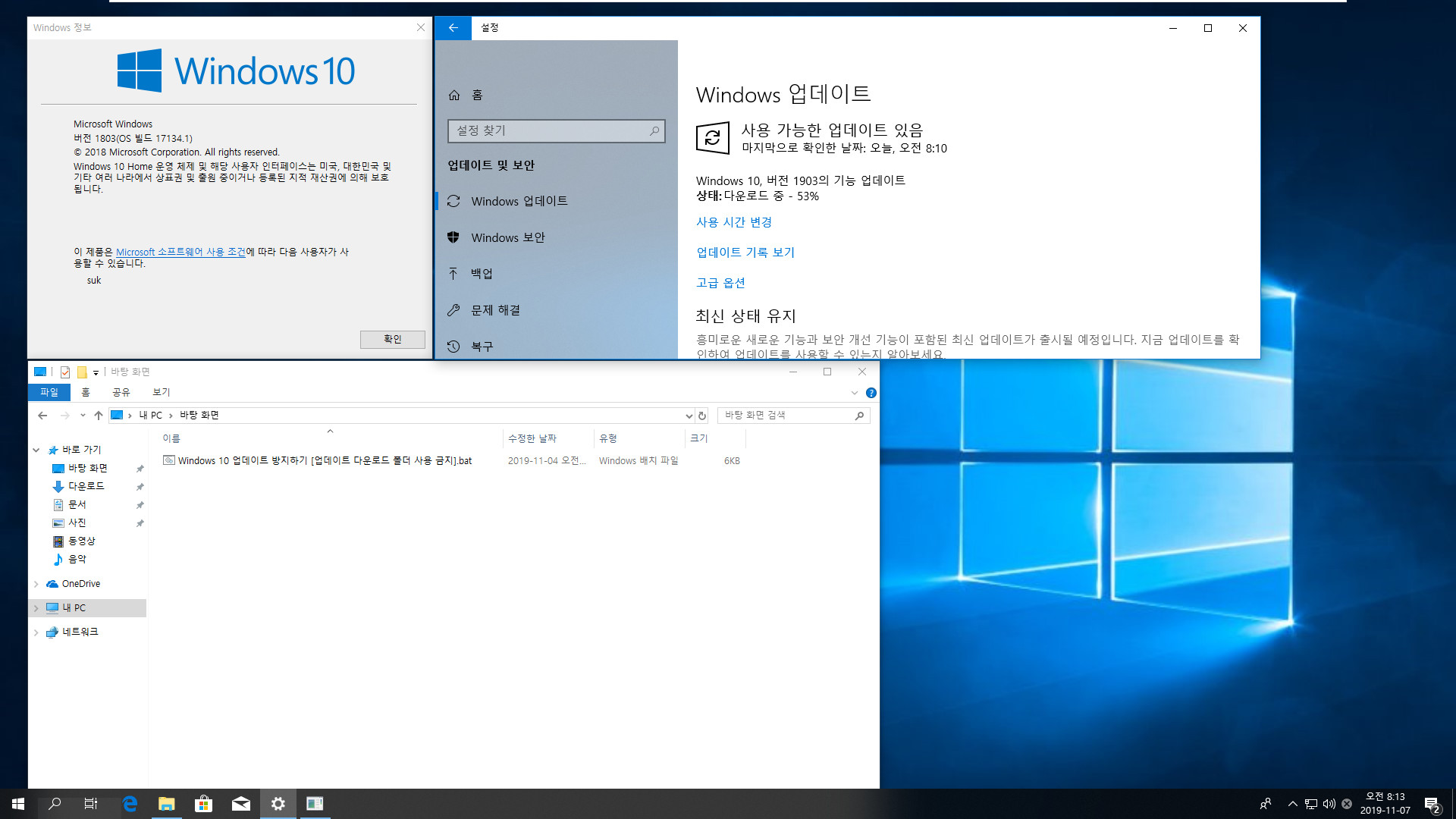Screen dimensions: 1456x819
Task: Sort by 크기 column header
Action: pos(715,438)
